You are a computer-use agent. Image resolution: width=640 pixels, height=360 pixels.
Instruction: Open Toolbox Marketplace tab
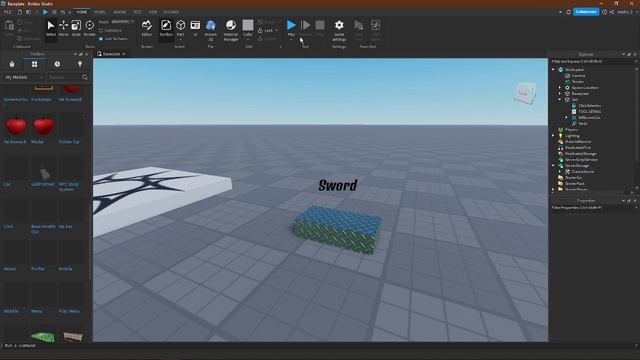tap(12, 64)
